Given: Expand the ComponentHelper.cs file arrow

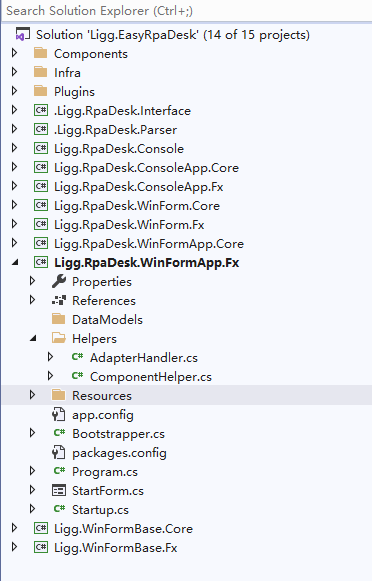Looking at the screenshot, I should point(51,376).
